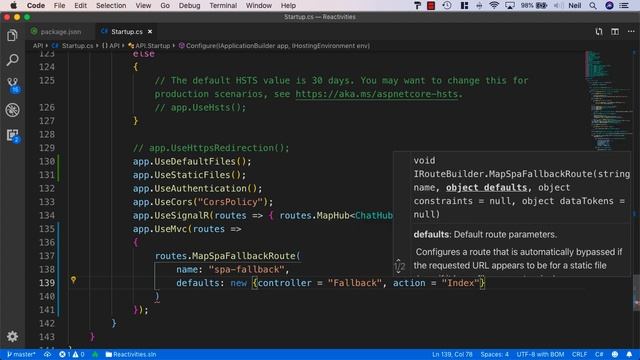Click the master branch indicator in status bar

pyautogui.click(x=21, y=354)
